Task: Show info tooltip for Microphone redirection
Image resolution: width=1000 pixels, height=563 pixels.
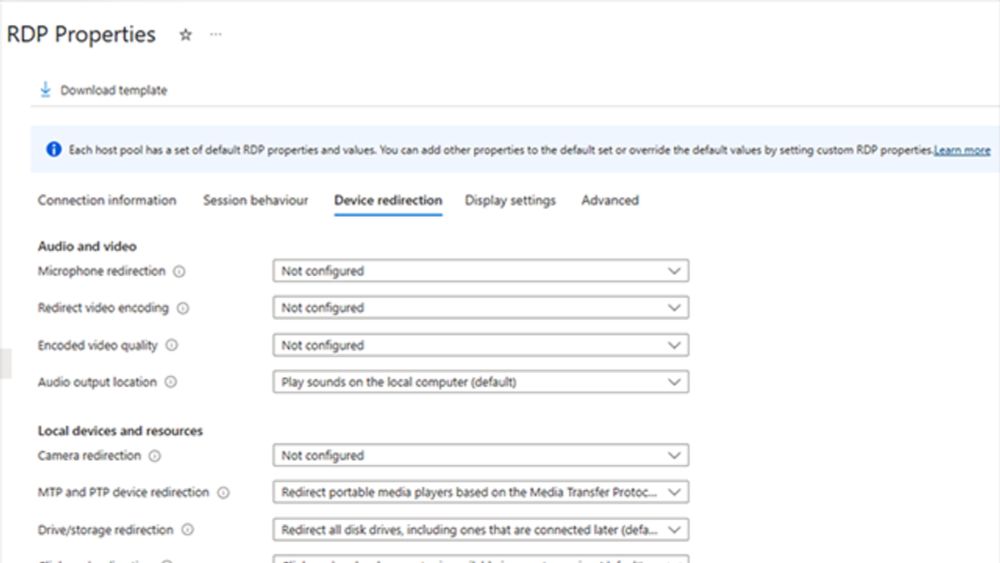Action: 179,272
